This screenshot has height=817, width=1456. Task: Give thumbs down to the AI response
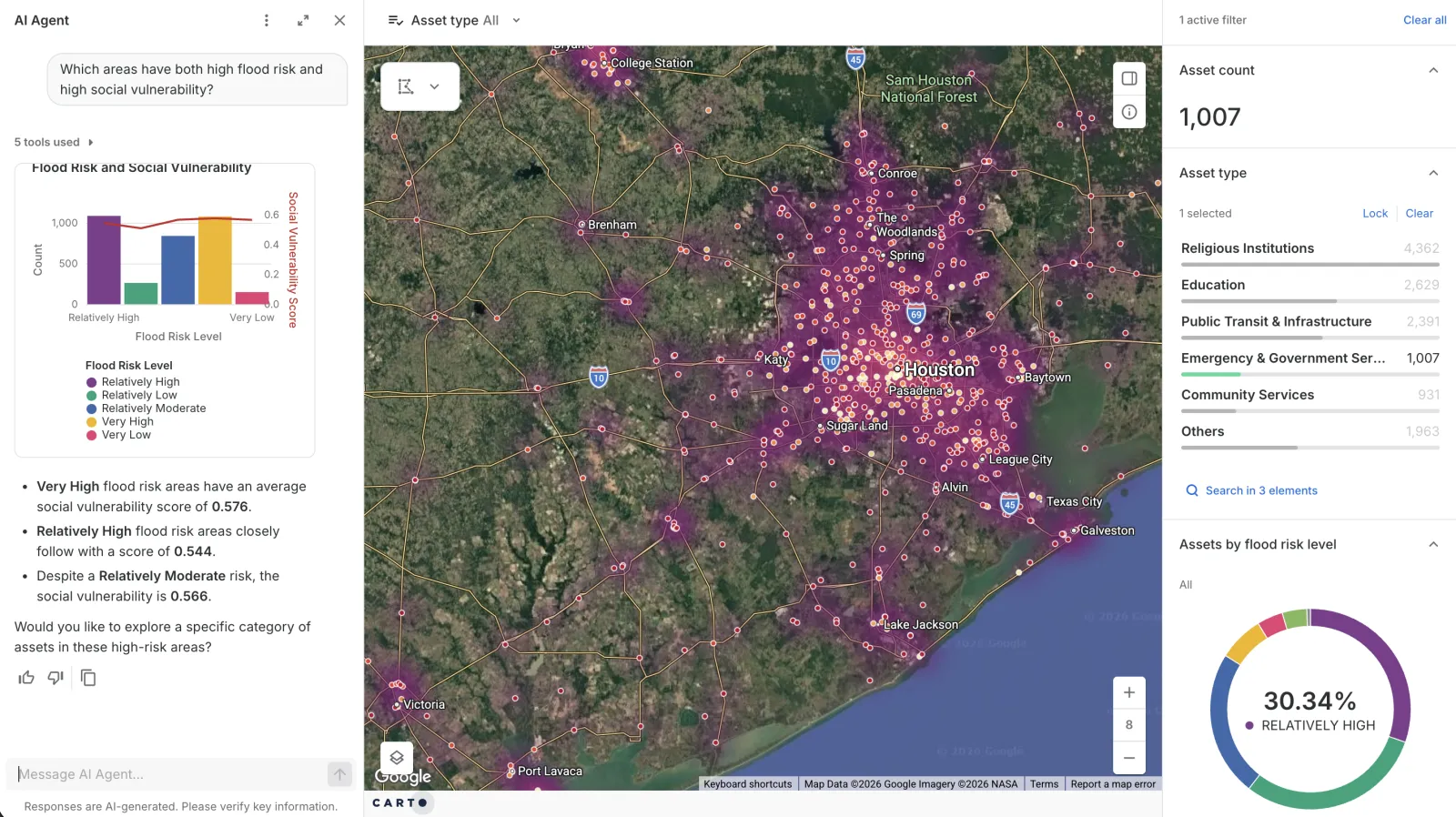pos(56,678)
